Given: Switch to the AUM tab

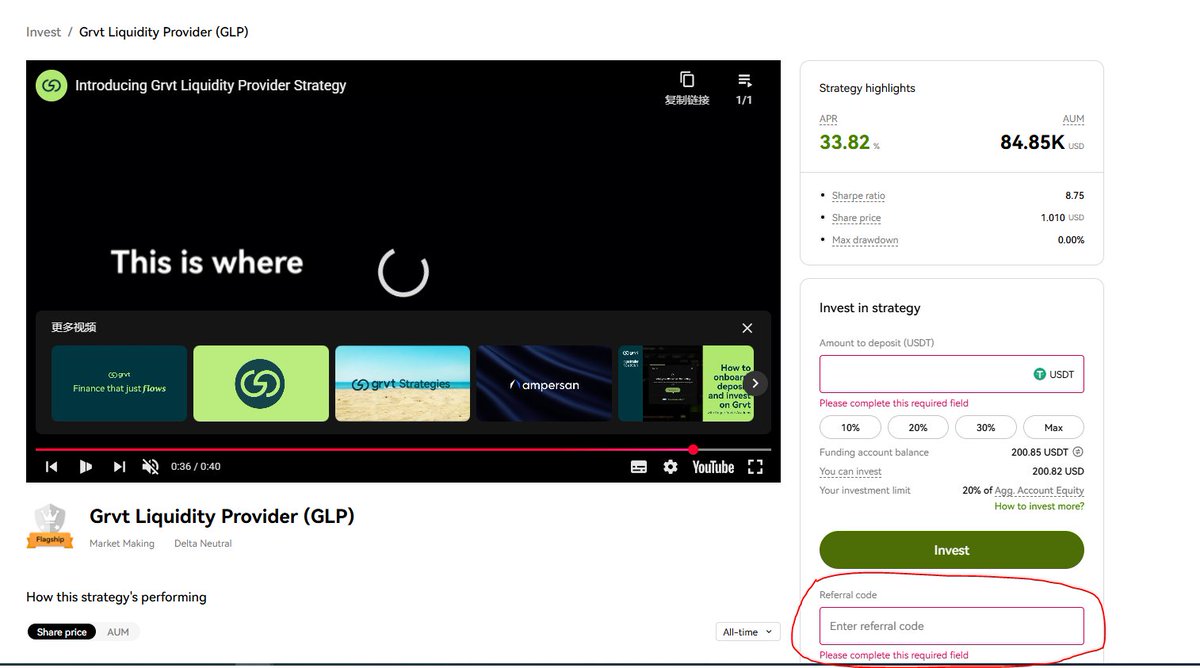Looking at the screenshot, I should (x=118, y=632).
